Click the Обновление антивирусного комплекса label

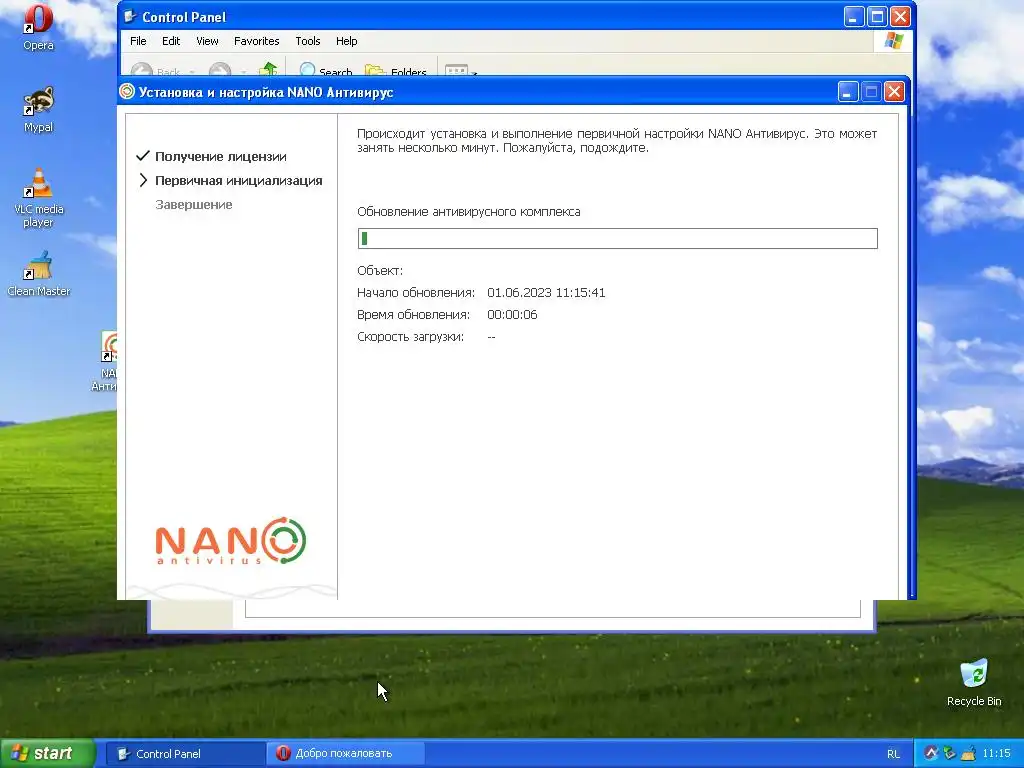pos(468,212)
